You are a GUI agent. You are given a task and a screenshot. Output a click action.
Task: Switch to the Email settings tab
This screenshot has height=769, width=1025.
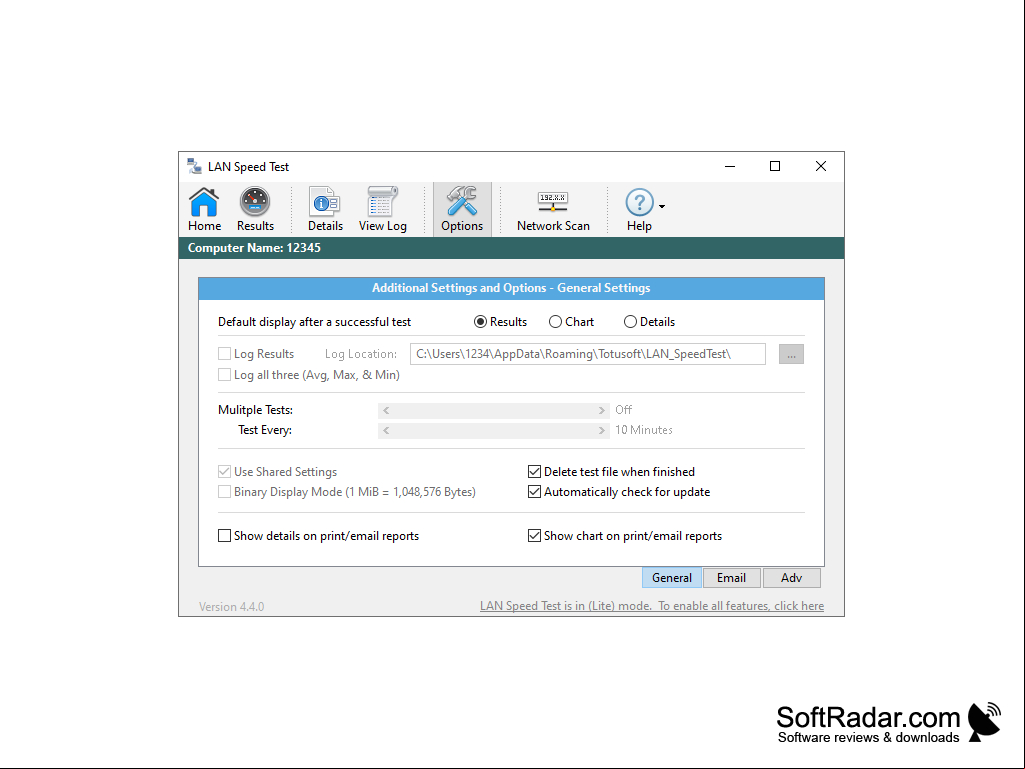click(x=731, y=577)
